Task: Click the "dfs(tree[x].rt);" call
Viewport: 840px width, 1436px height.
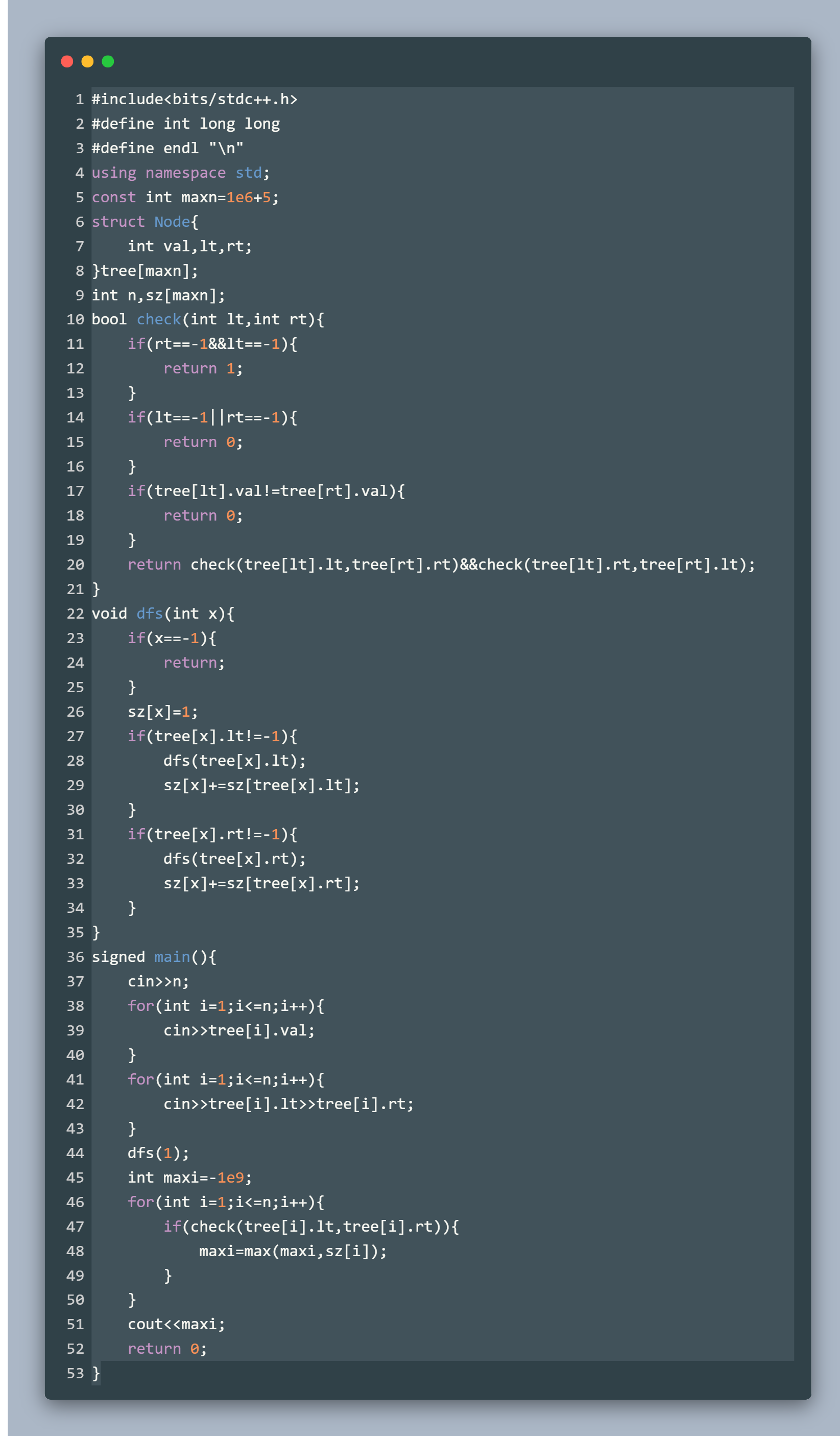Action: tap(235, 858)
